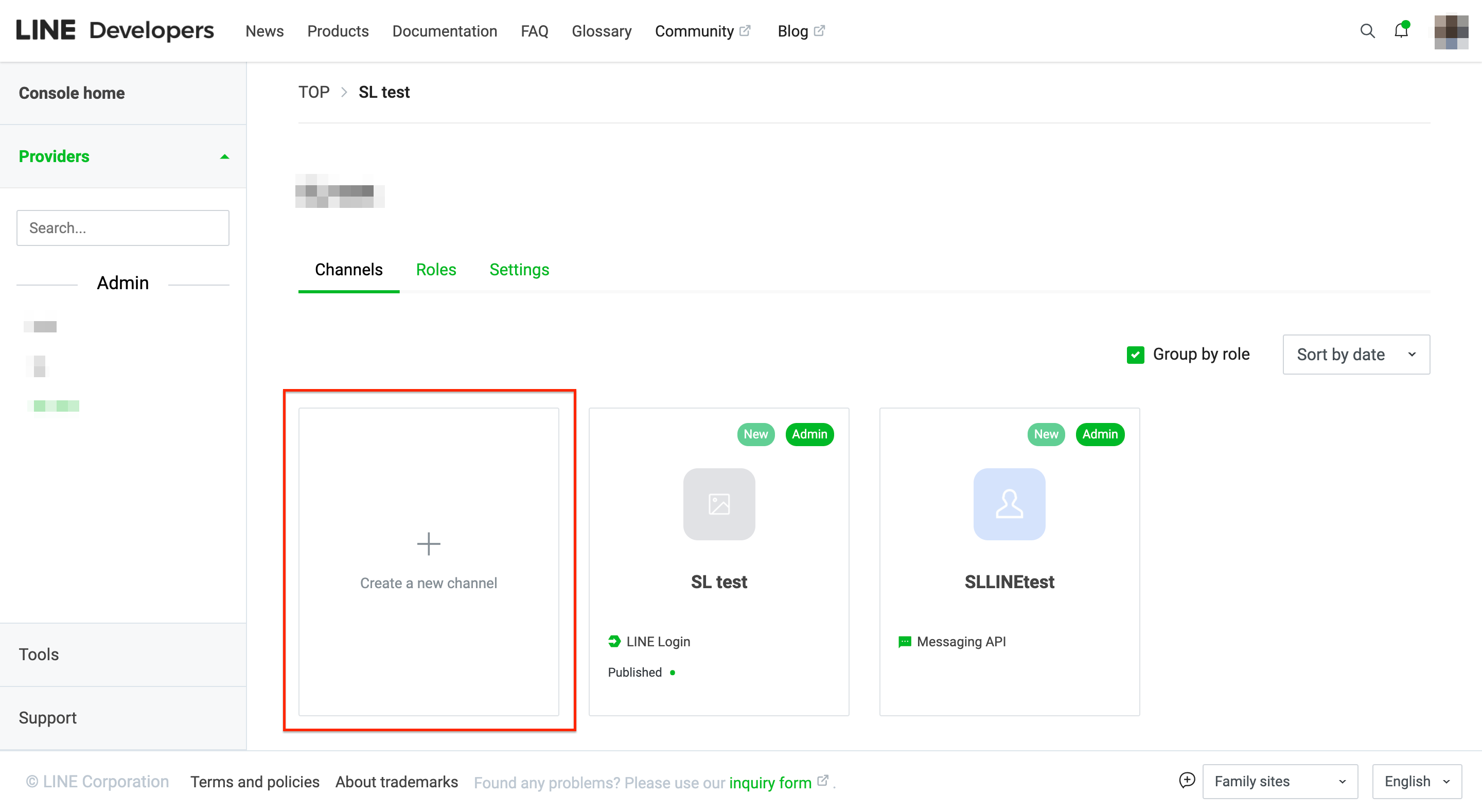Click the Messaging API label
This screenshot has width=1482, height=812.
click(961, 642)
